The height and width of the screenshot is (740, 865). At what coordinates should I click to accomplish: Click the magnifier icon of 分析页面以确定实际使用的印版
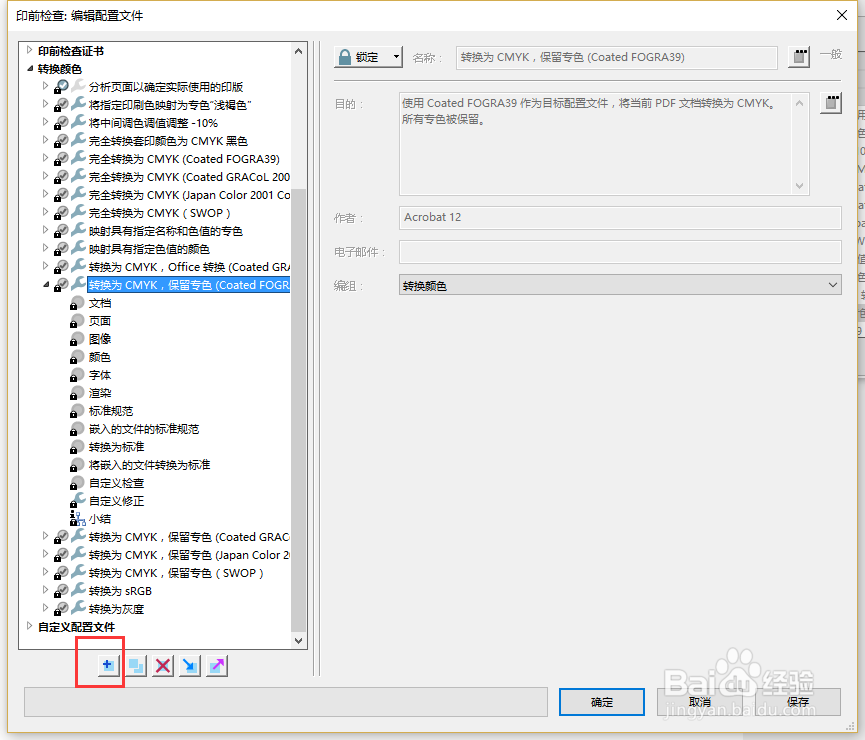point(62,87)
